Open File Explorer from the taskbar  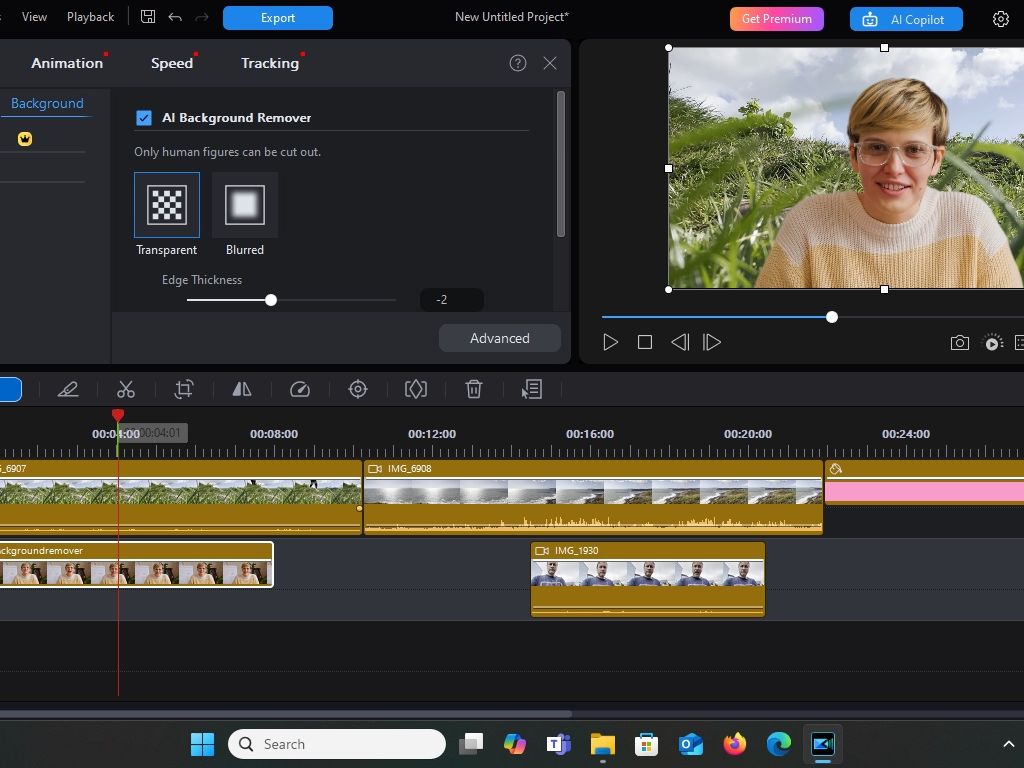point(602,744)
